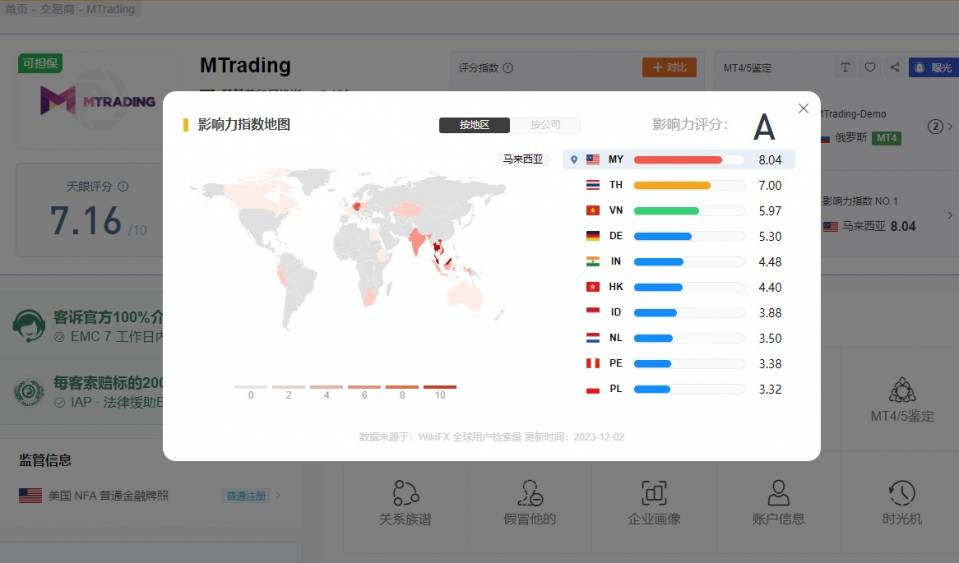The height and width of the screenshot is (563, 959).
Task: Open the 时光机 clock icon
Action: [x=902, y=493]
